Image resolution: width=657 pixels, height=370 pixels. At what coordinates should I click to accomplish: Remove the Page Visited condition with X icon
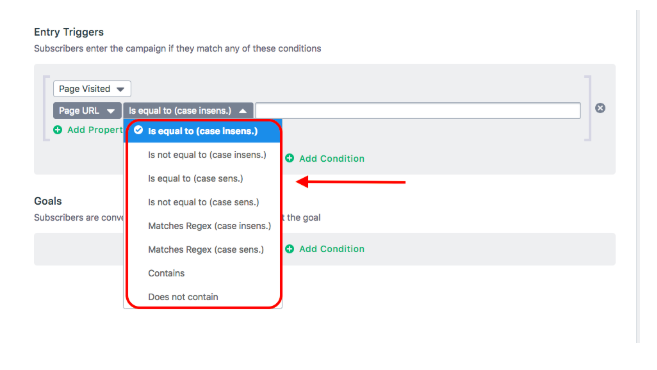point(600,108)
